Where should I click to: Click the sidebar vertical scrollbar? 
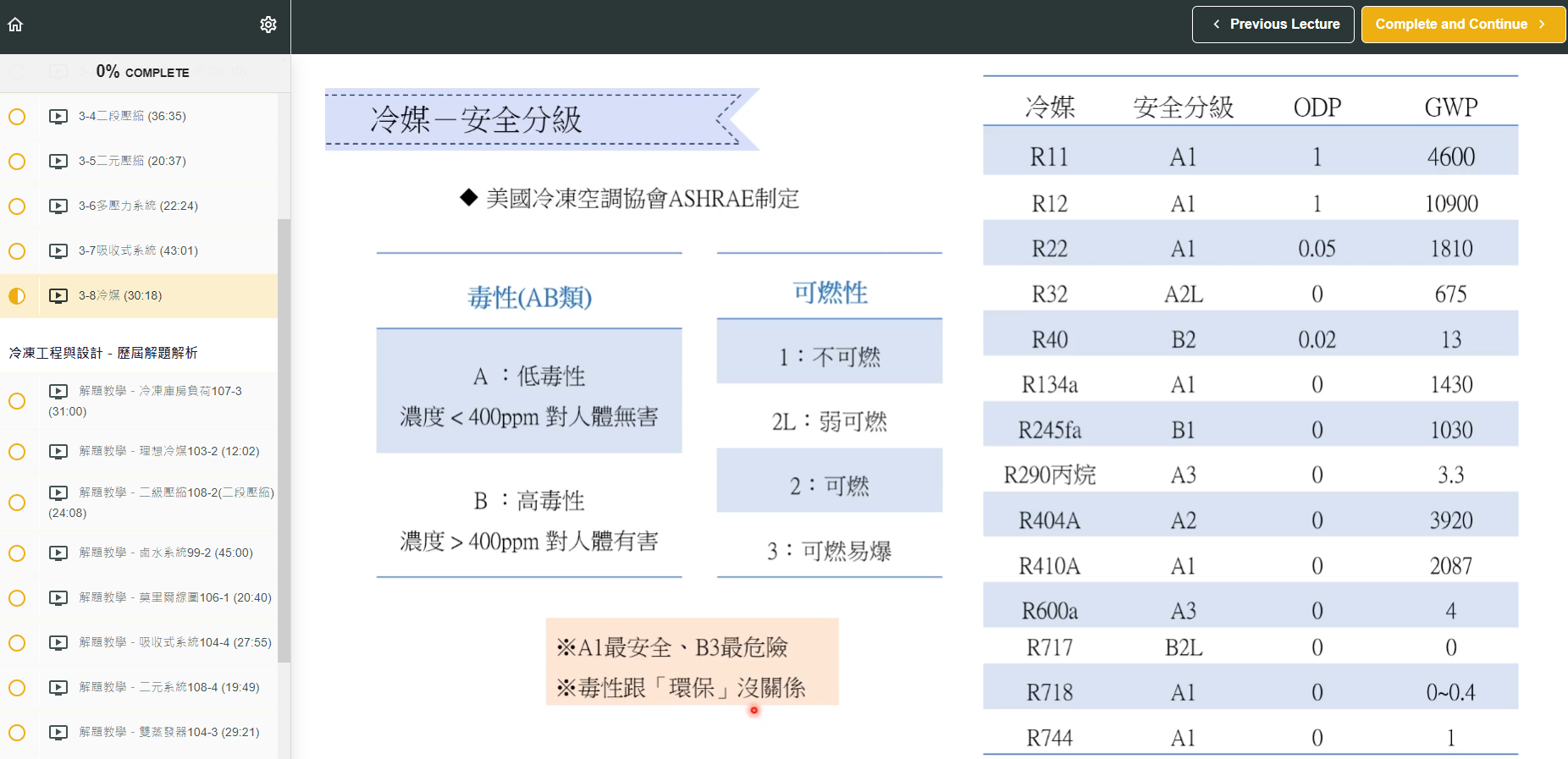point(284,440)
